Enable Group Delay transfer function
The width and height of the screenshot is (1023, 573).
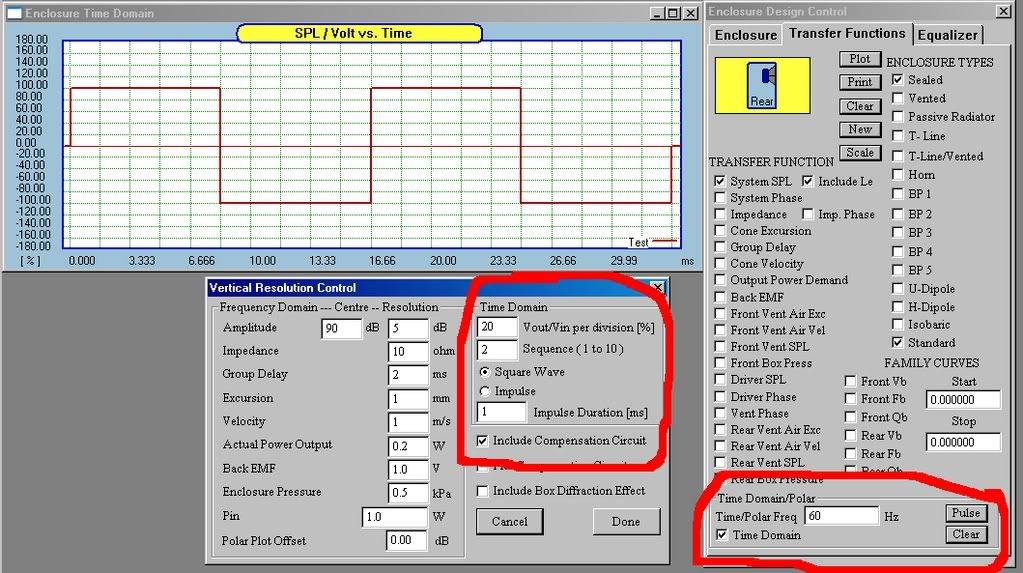pos(720,247)
